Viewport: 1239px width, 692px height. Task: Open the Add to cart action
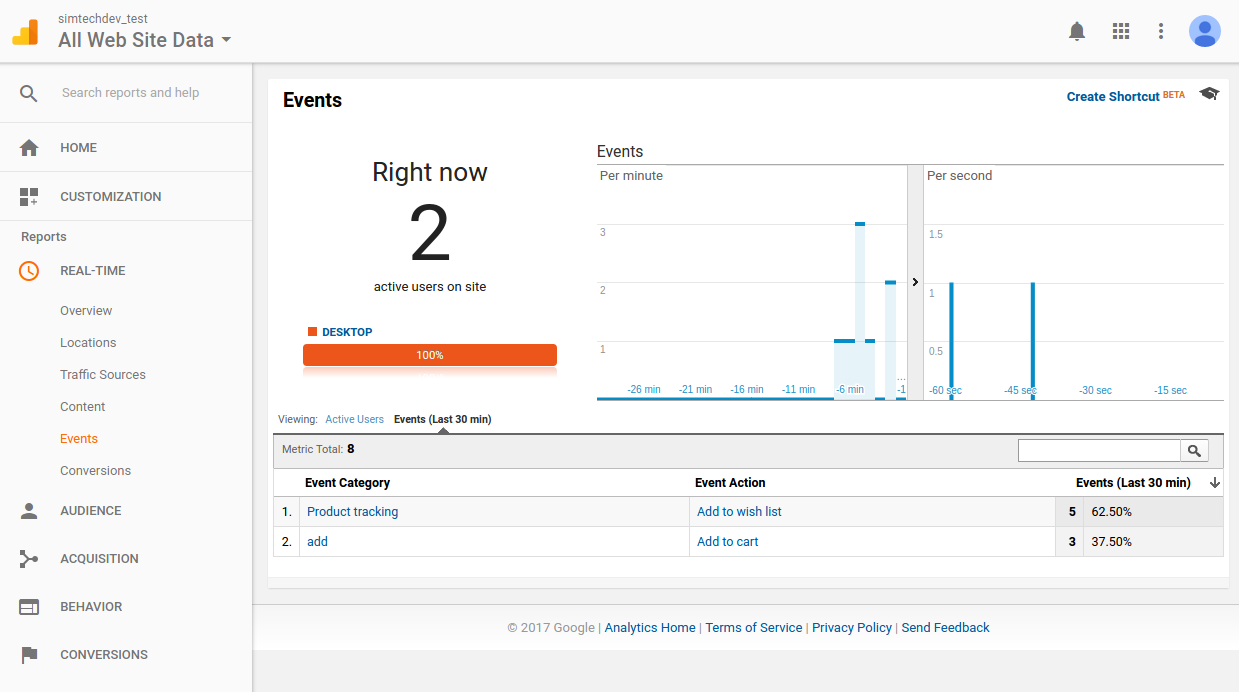coord(727,542)
